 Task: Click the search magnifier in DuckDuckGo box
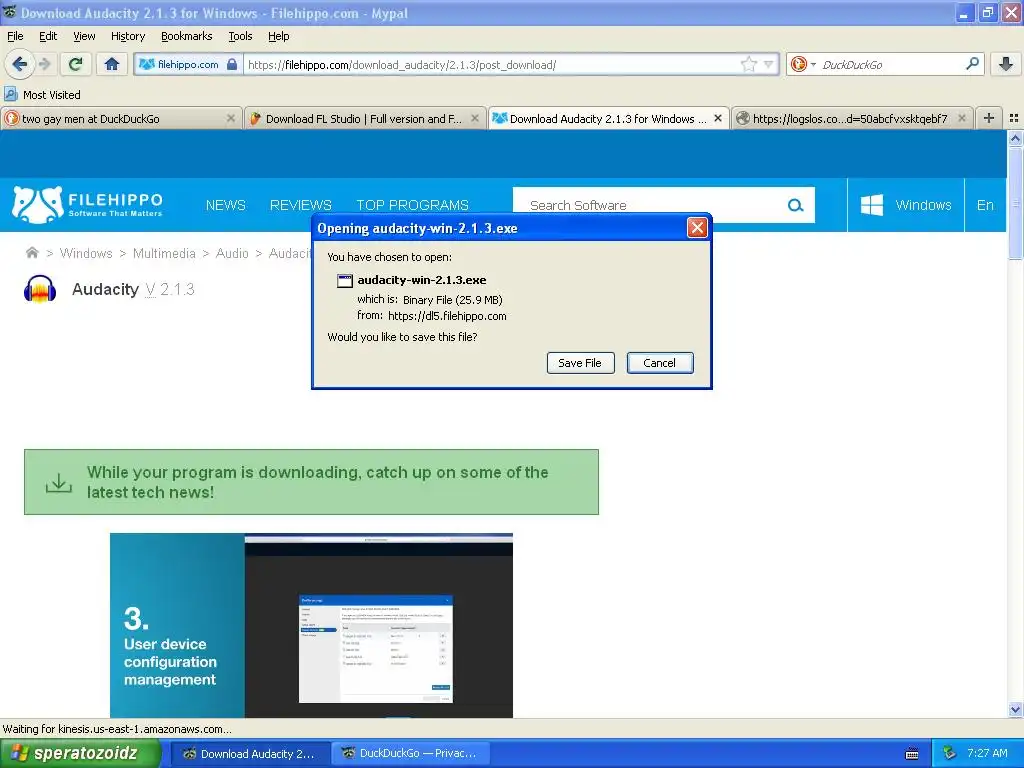pyautogui.click(x=972, y=63)
